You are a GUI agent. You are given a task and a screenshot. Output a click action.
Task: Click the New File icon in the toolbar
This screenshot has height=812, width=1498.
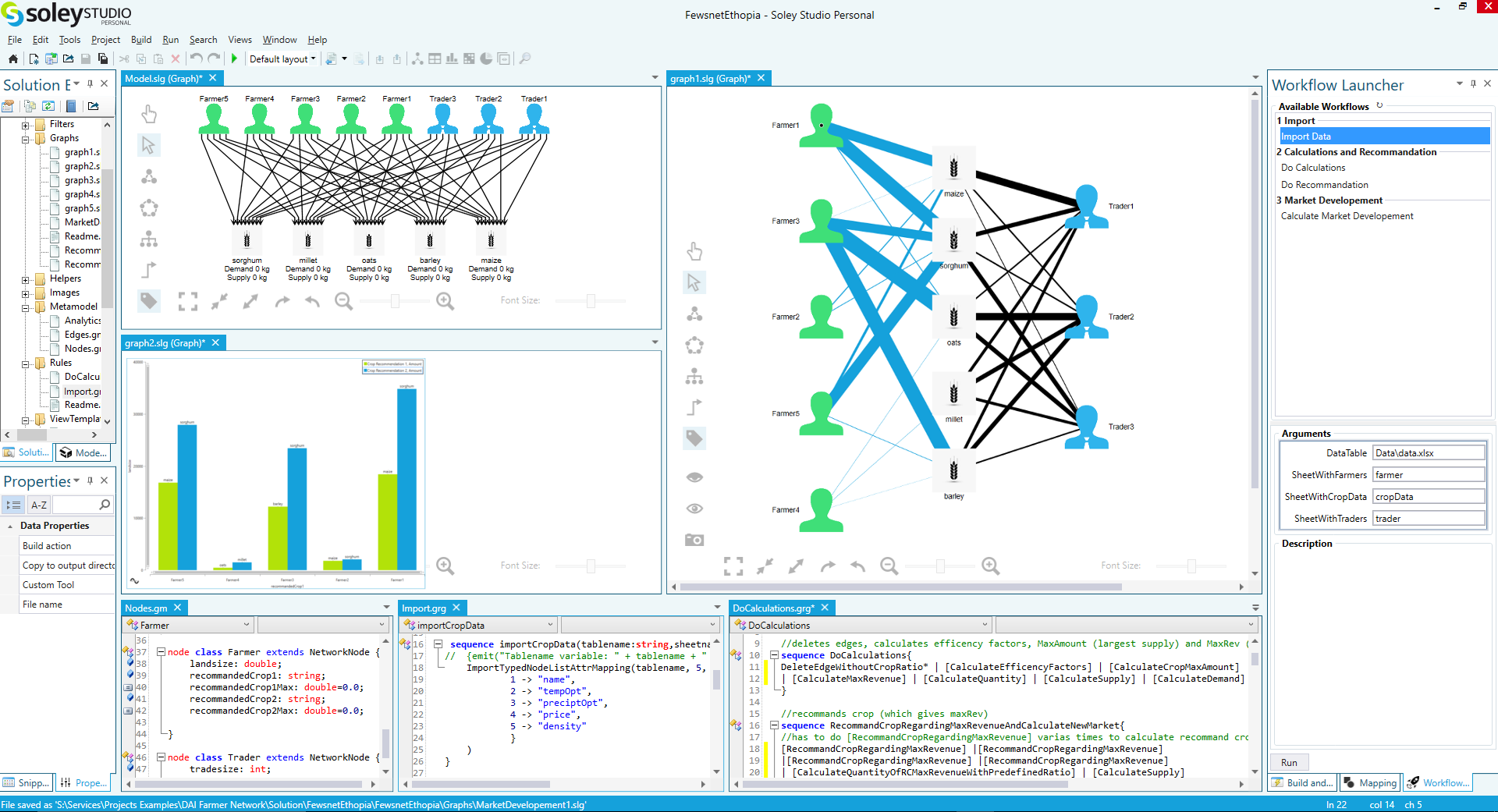pos(34,59)
